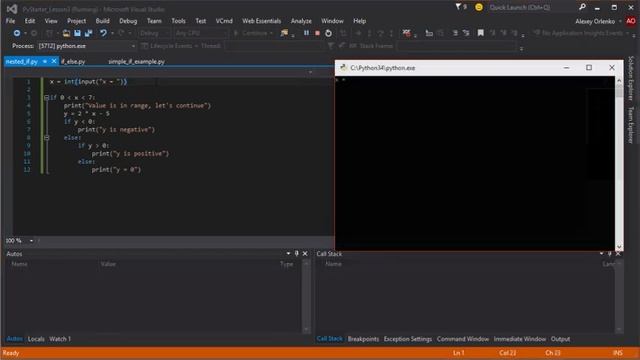Viewport: 640px width, 360px height.
Task: Collapse the 'else:' code block at line 8
Action: (47, 138)
